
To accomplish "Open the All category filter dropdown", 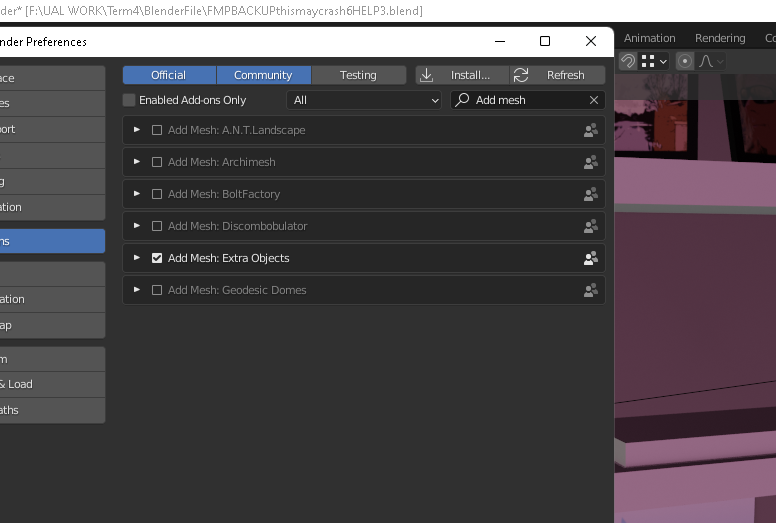I will (x=364, y=100).
